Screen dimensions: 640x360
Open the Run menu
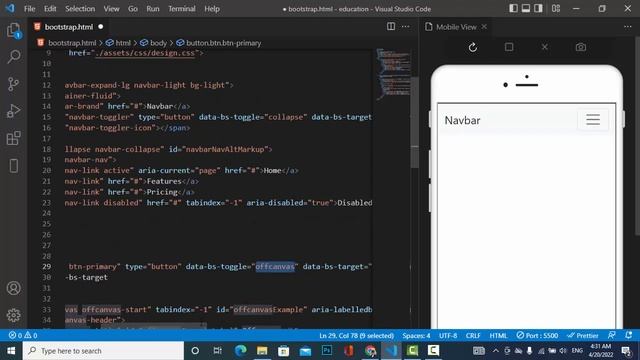[153, 9]
